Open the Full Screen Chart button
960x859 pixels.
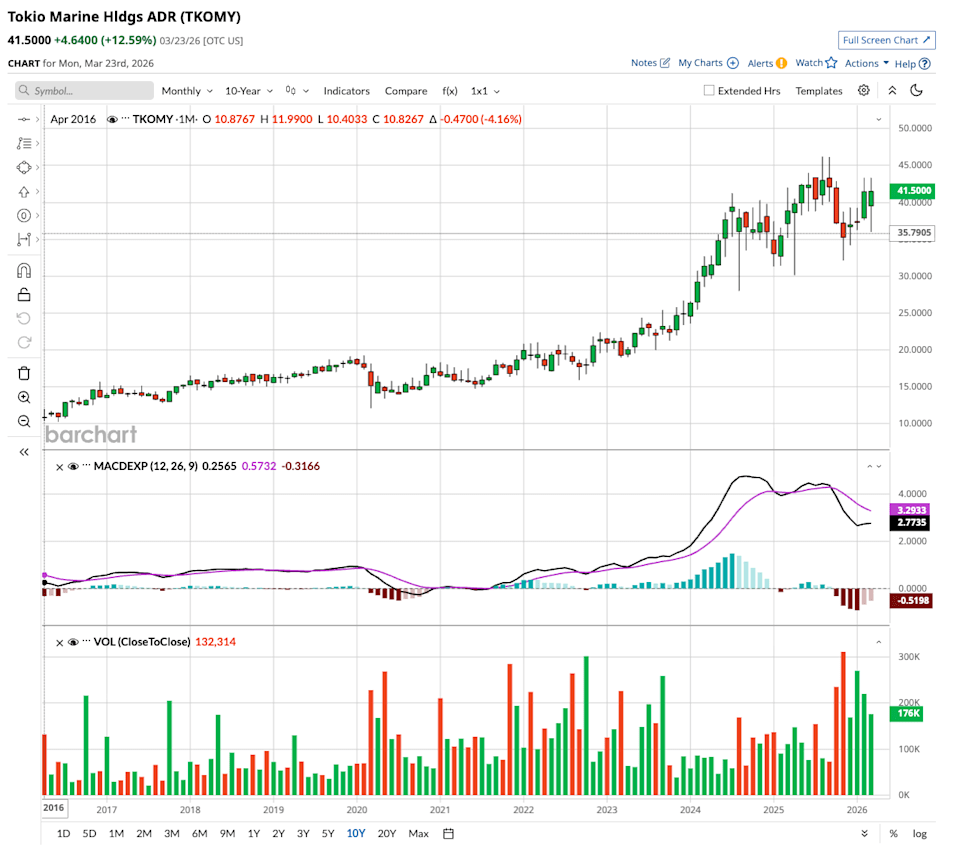pyautogui.click(x=886, y=40)
